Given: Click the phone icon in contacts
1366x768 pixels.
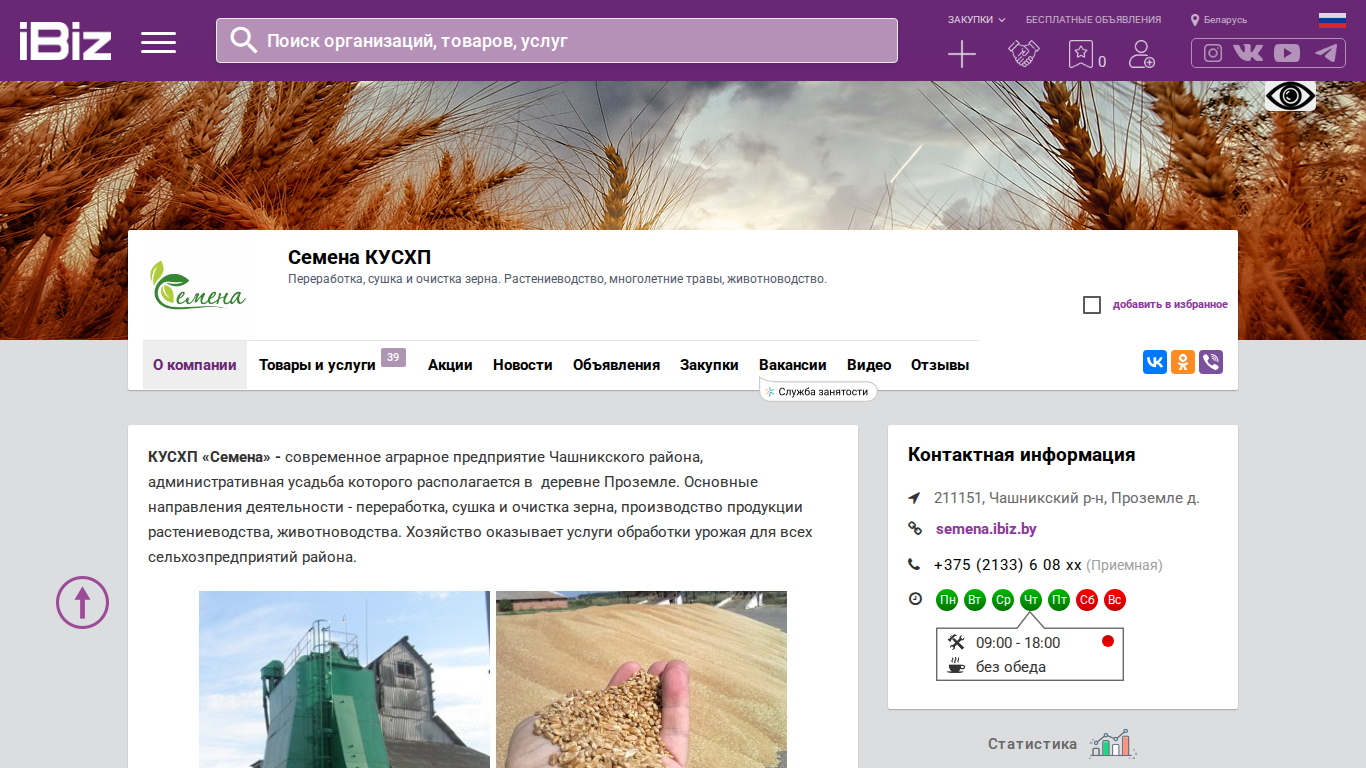Looking at the screenshot, I should [914, 565].
